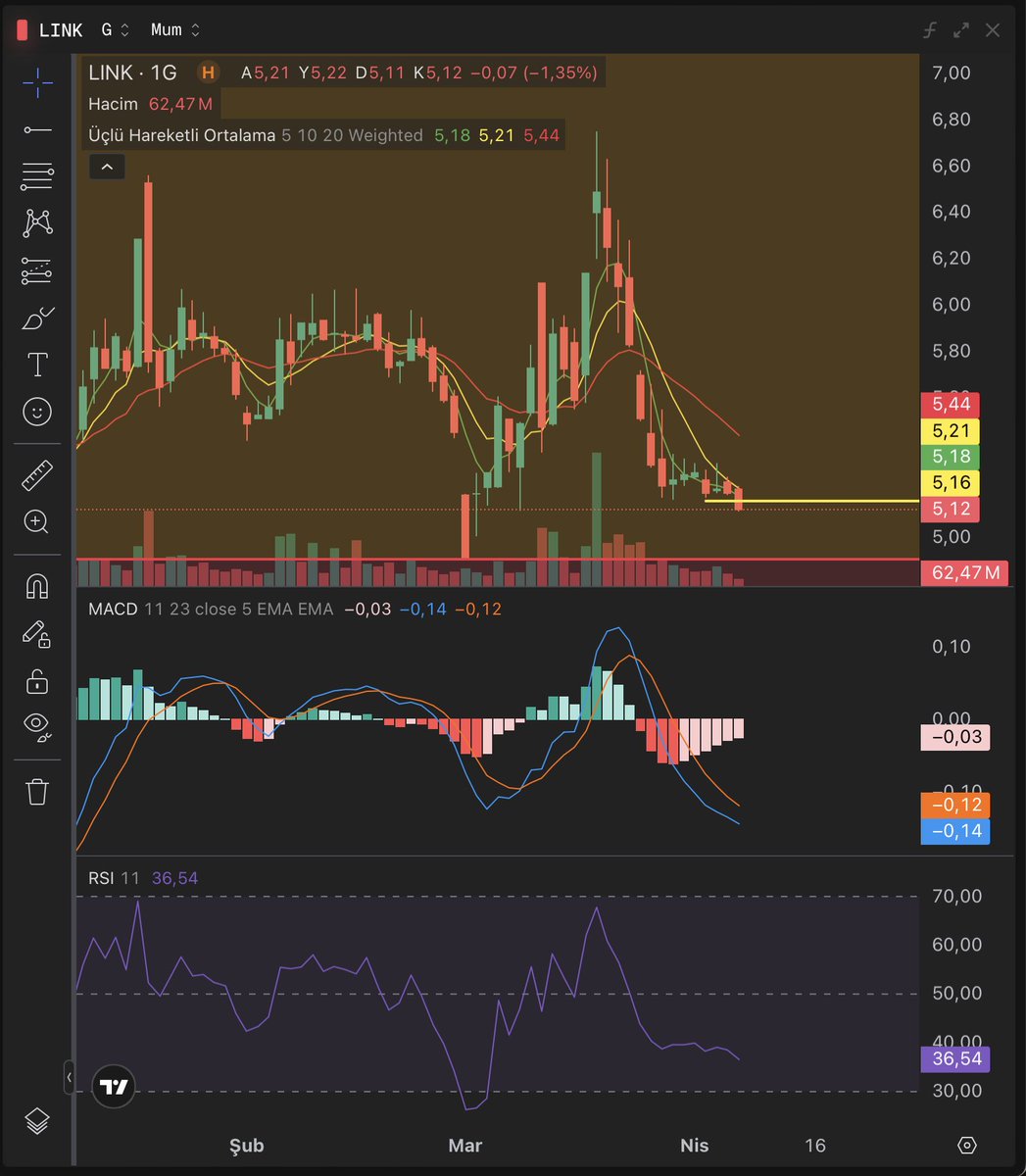Click the TradingView logo badge
This screenshot has width=1026, height=1176.
[x=114, y=1087]
